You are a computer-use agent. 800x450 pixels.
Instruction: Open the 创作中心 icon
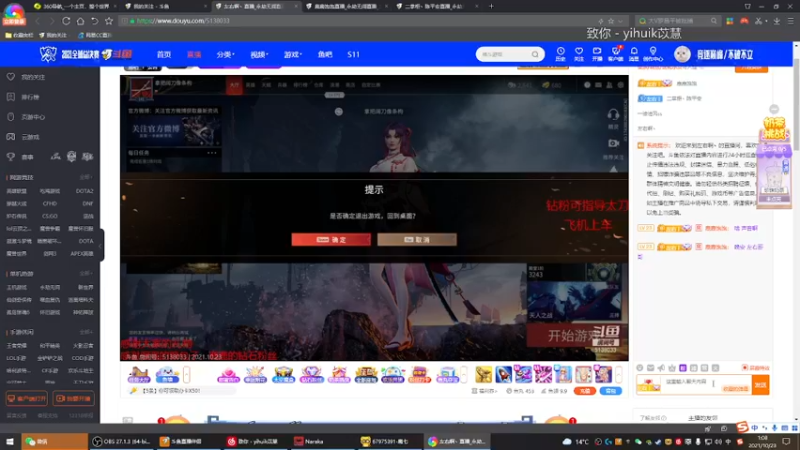[653, 54]
